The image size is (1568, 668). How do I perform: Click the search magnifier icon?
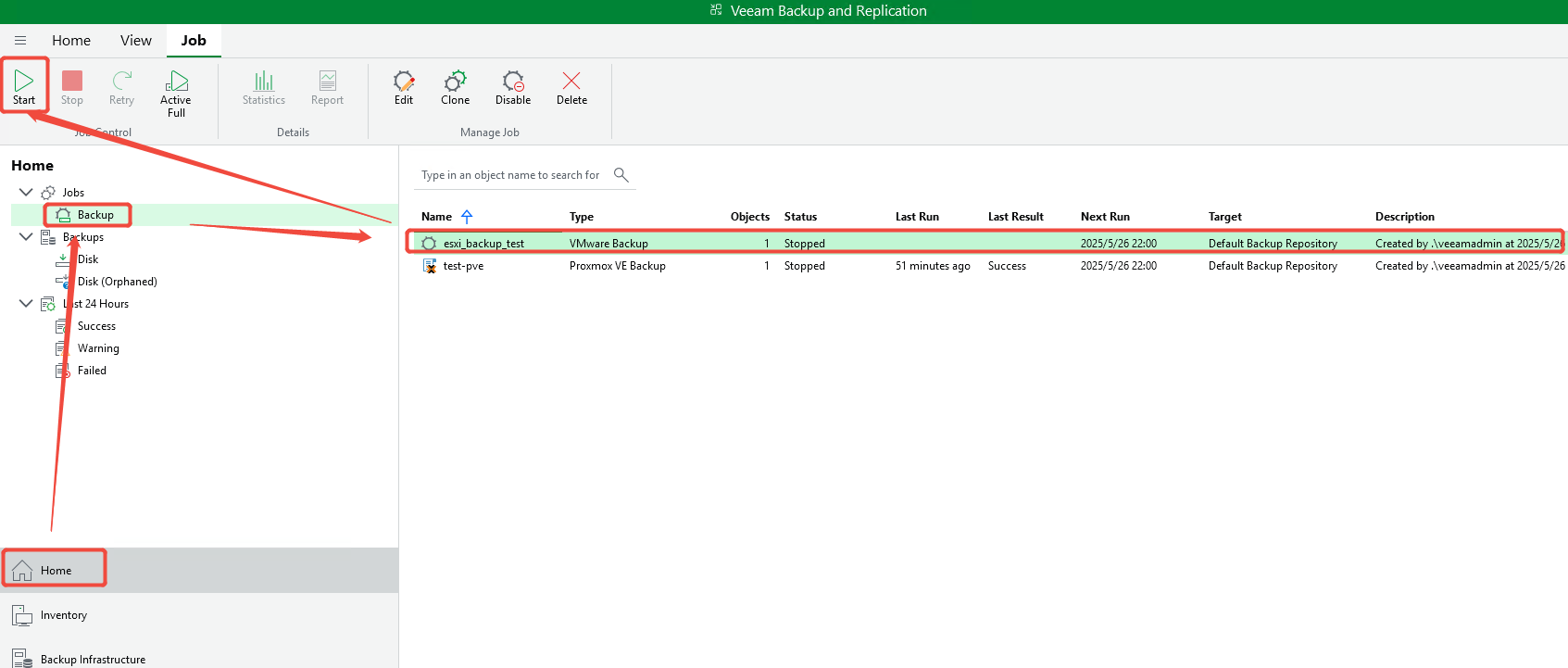click(x=621, y=174)
